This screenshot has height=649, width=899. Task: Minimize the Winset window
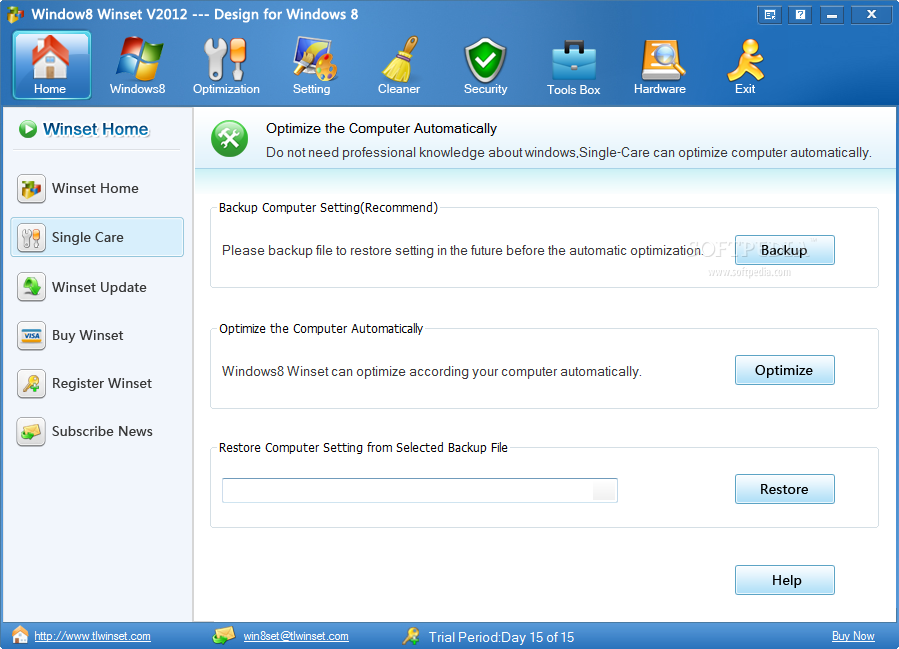pos(831,15)
